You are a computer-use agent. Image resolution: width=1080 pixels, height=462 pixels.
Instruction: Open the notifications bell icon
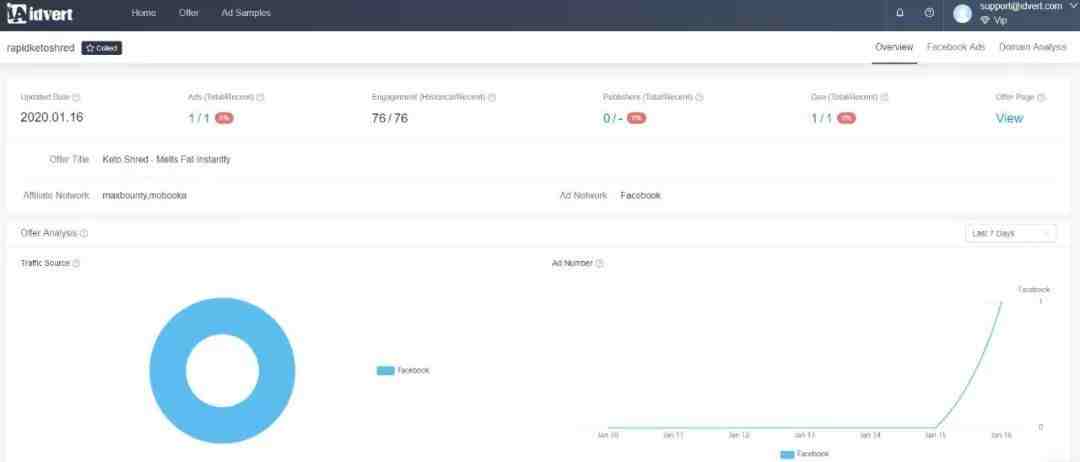pyautogui.click(x=900, y=13)
